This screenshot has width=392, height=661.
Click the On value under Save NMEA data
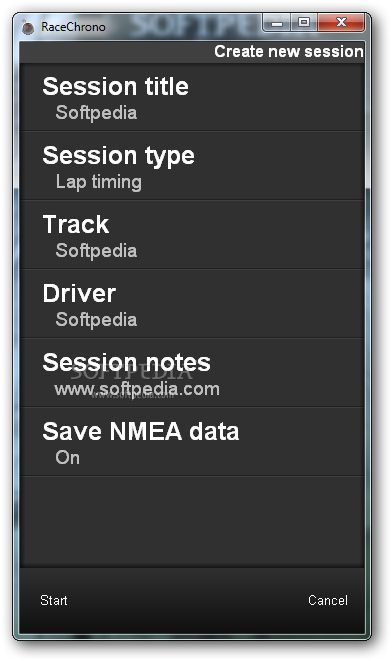(x=67, y=457)
